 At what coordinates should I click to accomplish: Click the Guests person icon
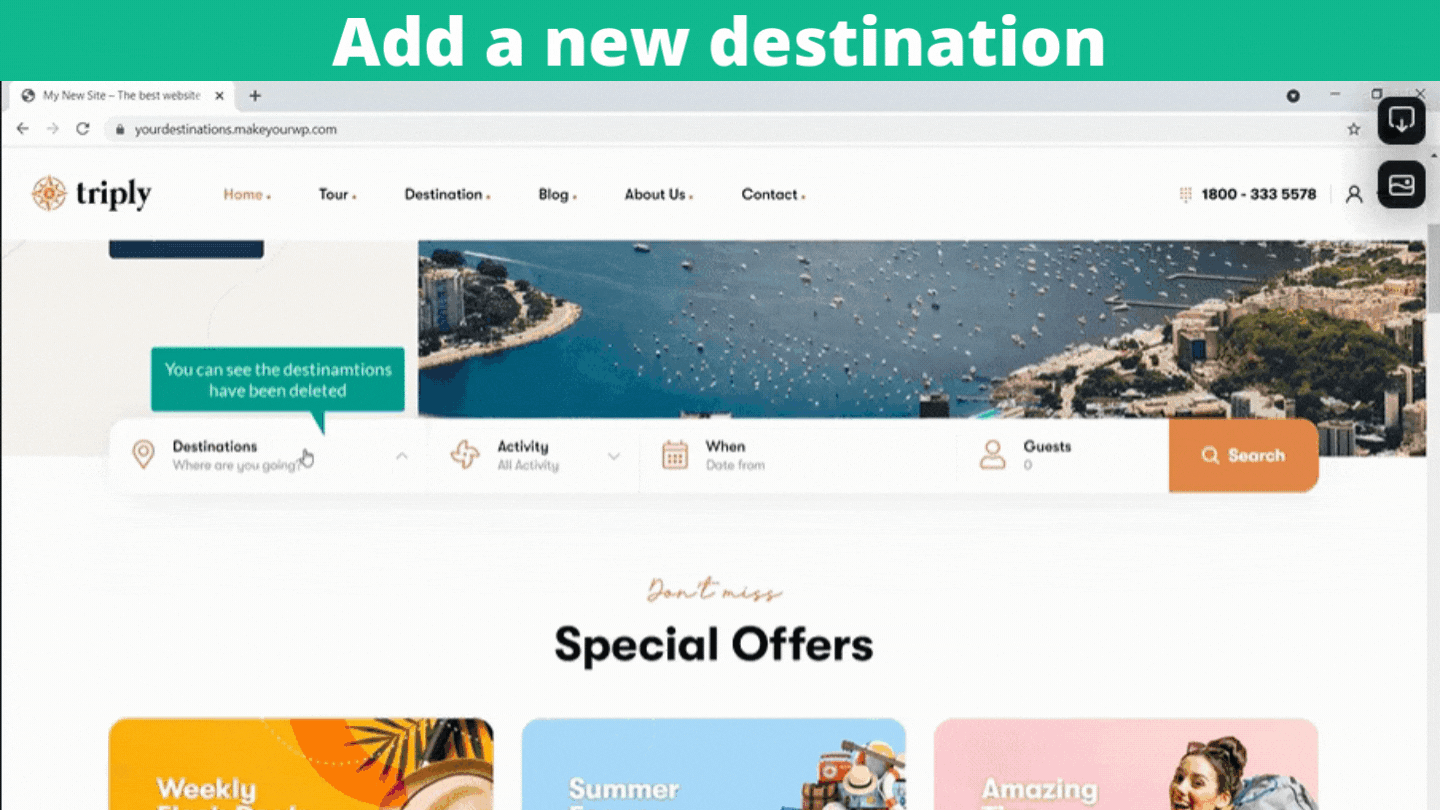993,455
